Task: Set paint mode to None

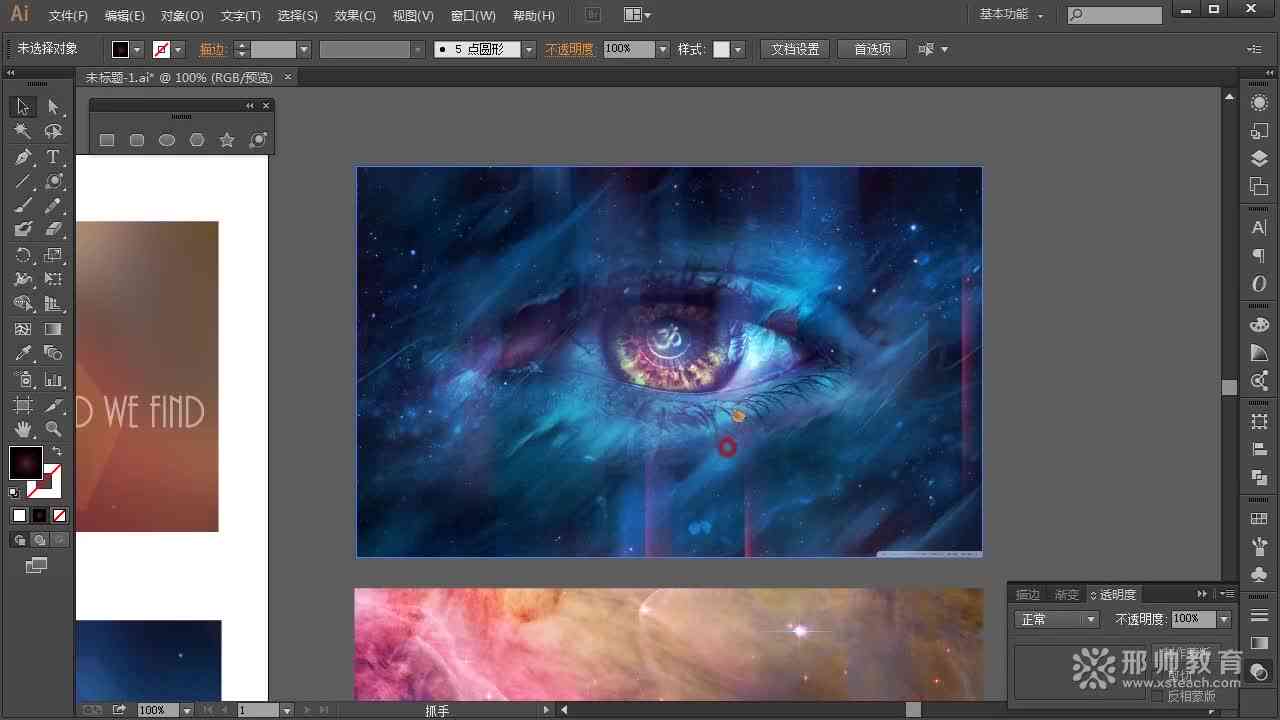Action: point(59,516)
